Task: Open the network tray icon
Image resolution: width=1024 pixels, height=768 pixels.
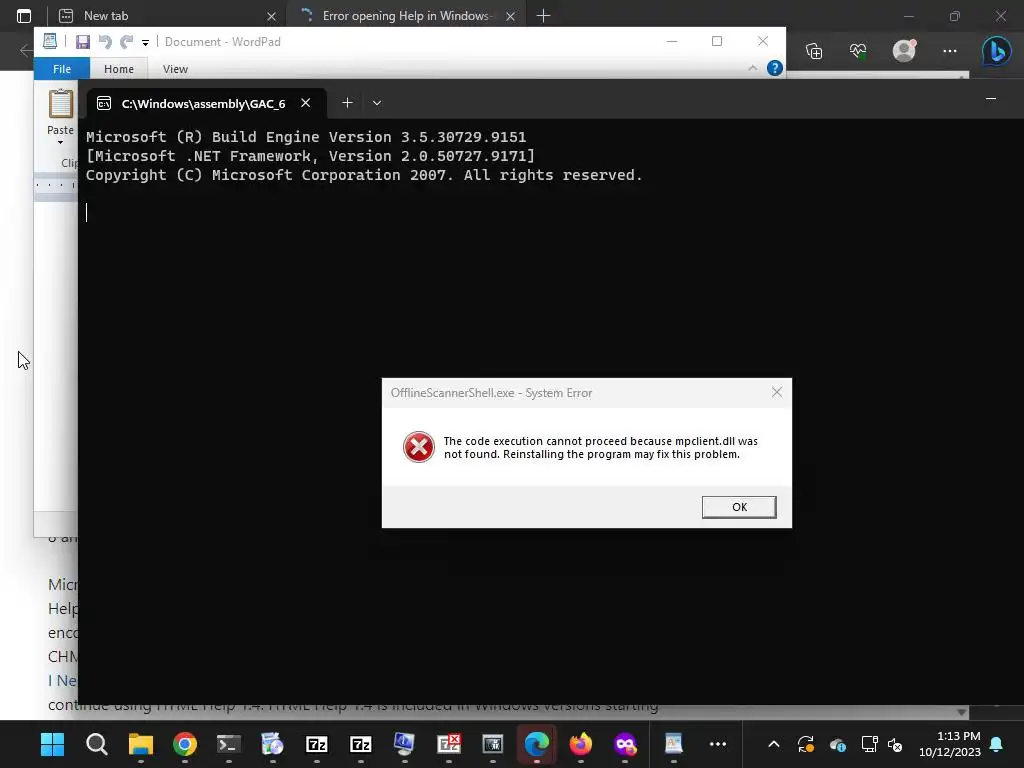Action: coord(869,744)
